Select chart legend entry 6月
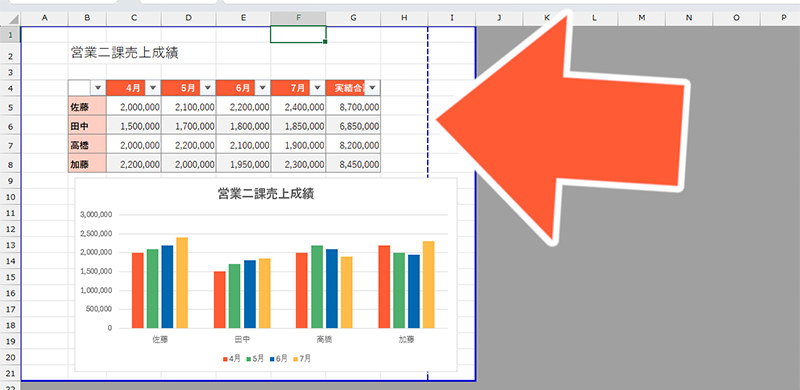 point(279,359)
